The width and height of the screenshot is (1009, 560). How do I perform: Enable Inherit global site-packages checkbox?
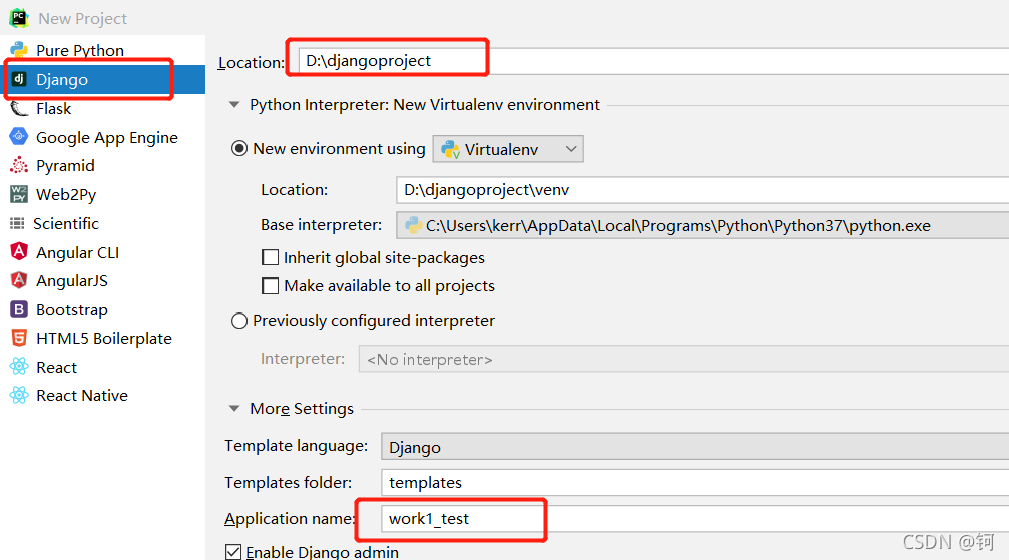tap(271, 257)
